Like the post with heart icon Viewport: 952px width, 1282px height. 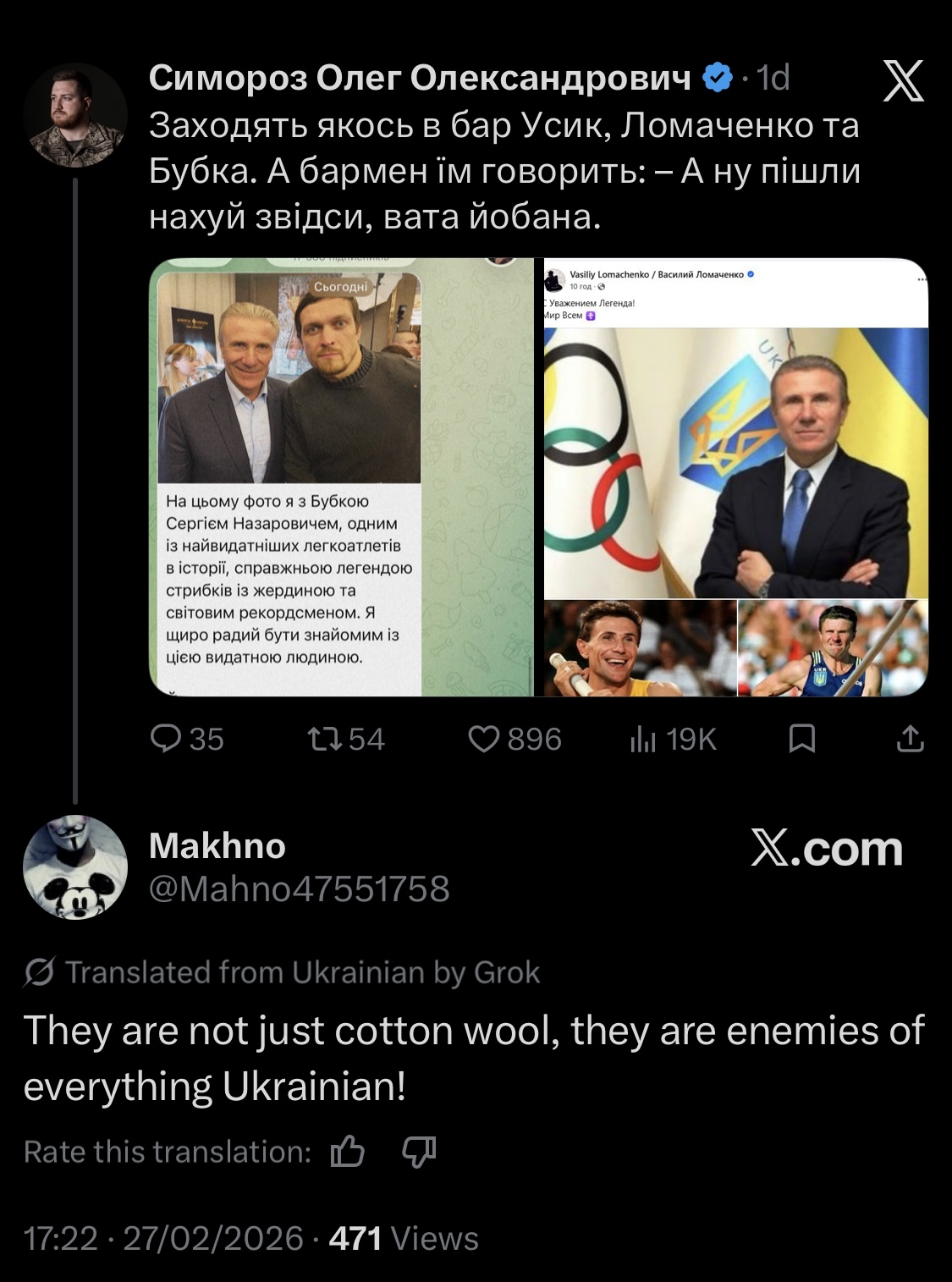click(x=485, y=740)
